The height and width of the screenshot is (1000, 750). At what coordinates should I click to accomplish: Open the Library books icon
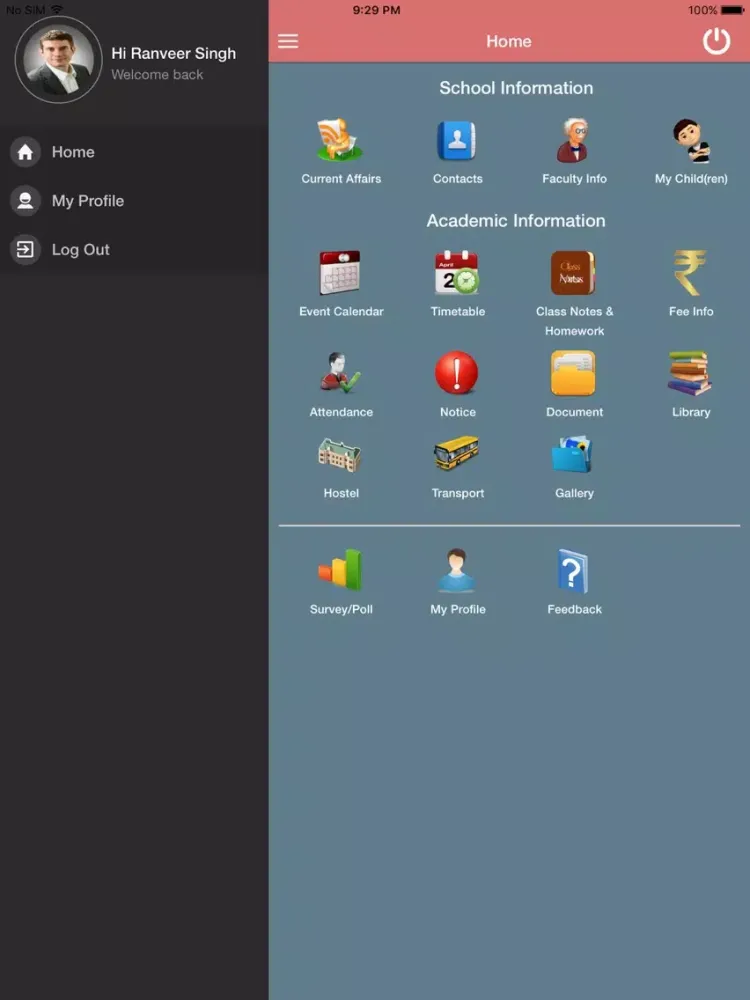690,374
